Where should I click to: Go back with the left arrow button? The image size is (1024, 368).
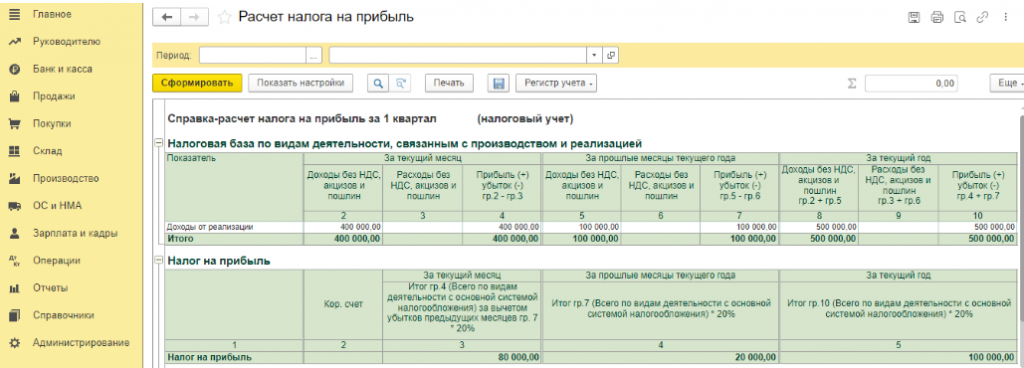tap(167, 18)
